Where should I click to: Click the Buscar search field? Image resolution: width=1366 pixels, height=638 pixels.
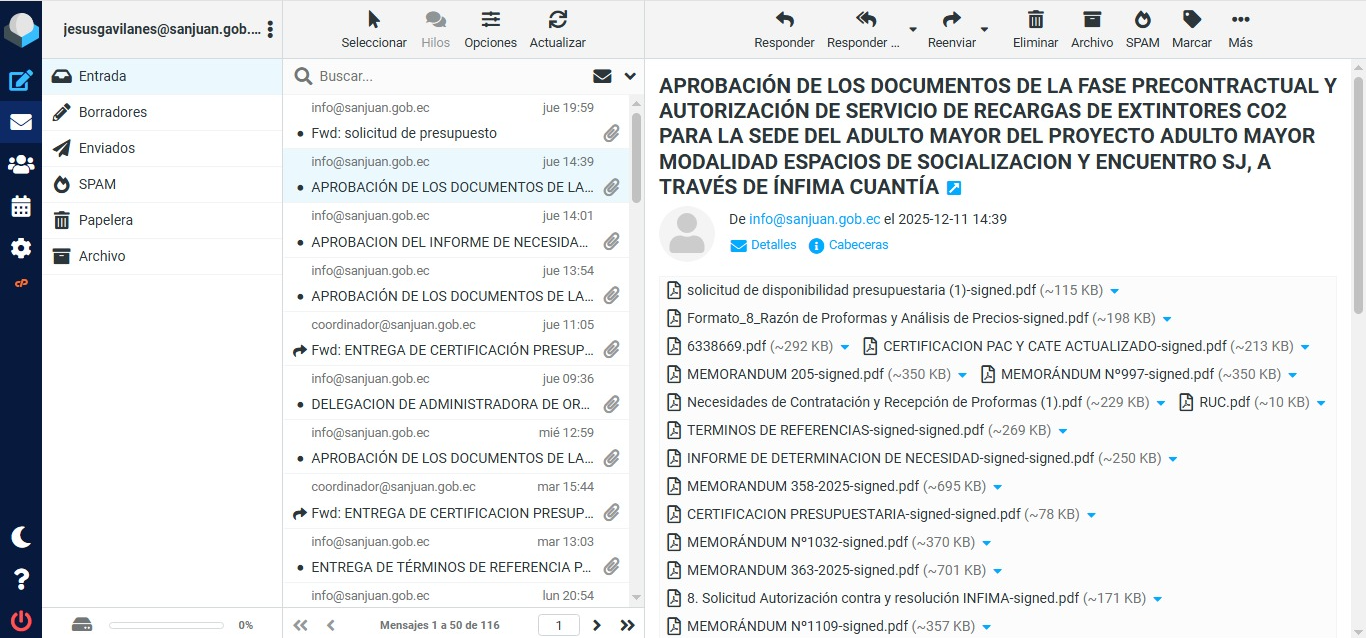450,76
